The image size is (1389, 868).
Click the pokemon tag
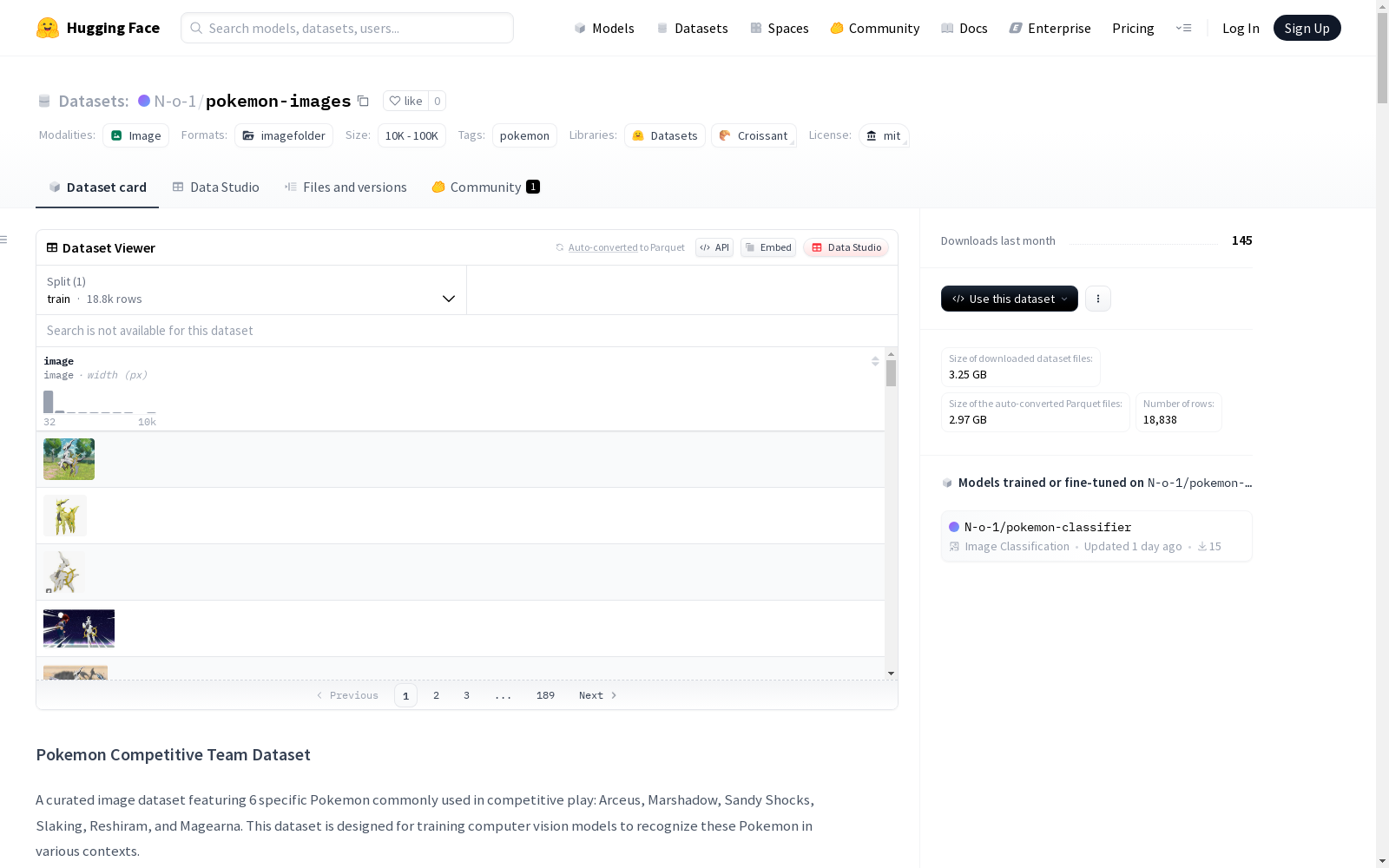pos(524,135)
